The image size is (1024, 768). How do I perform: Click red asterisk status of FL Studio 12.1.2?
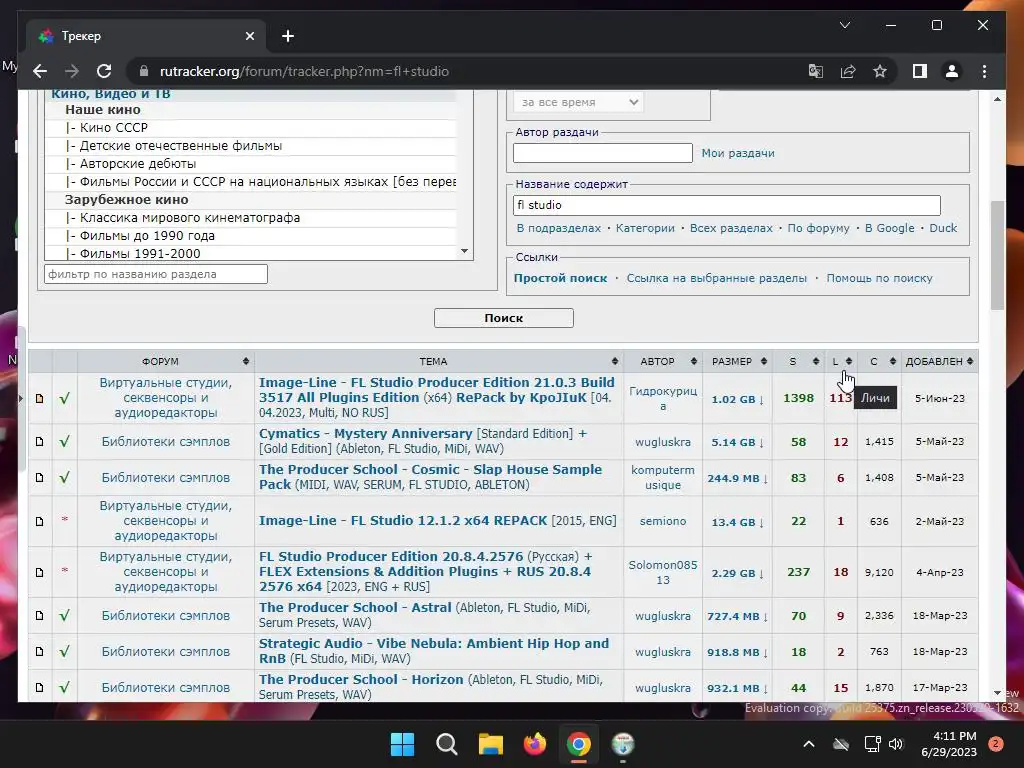click(x=65, y=519)
